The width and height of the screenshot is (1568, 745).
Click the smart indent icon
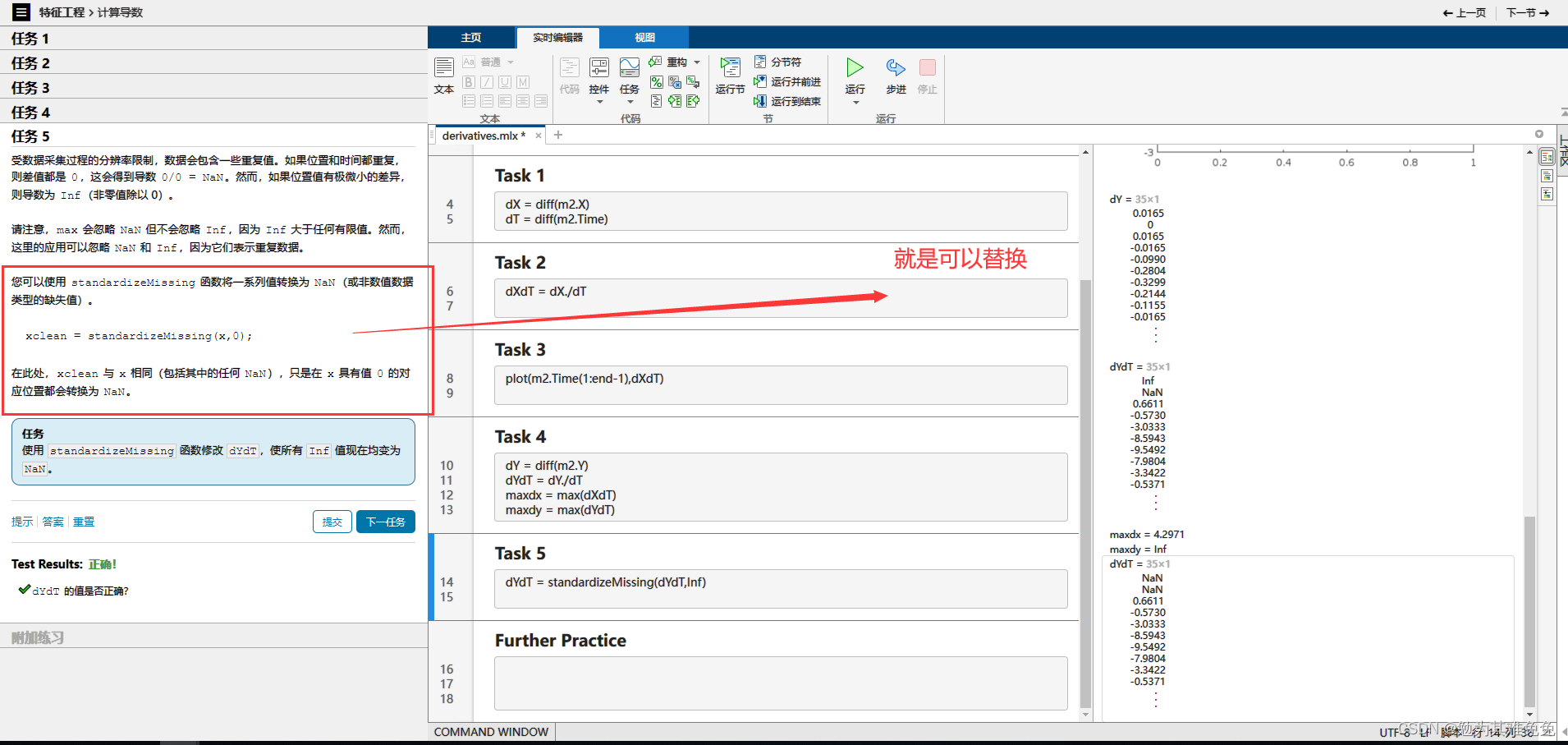(x=657, y=101)
